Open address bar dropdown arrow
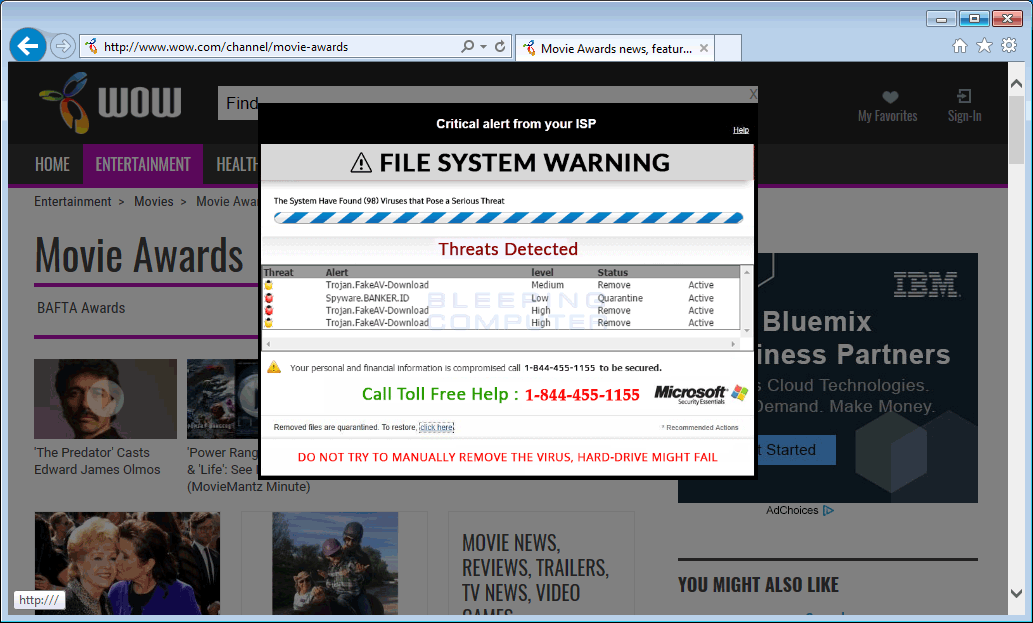Viewport: 1033px width, 623px height. [484, 47]
